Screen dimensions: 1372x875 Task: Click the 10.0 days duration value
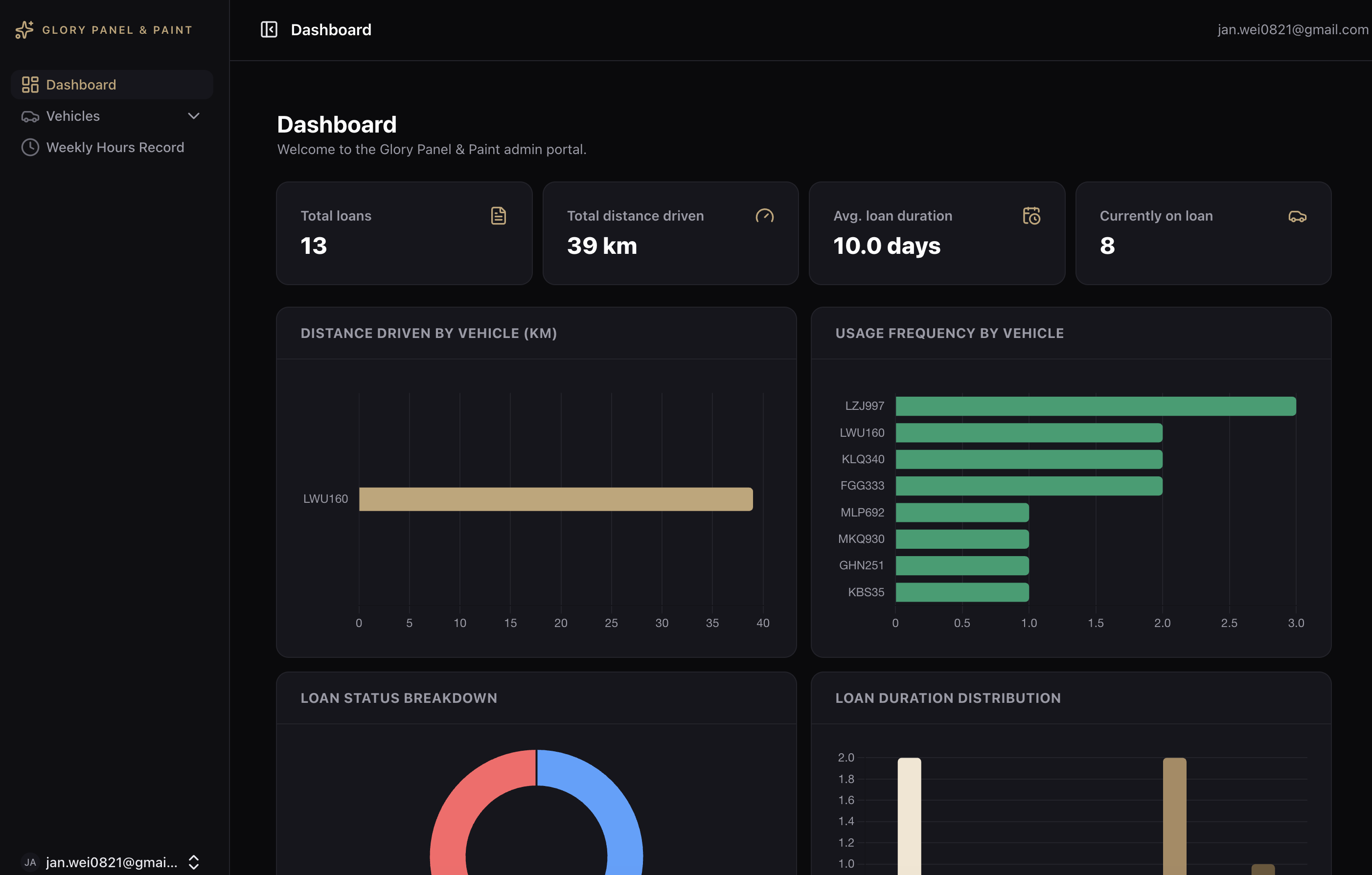[887, 246]
